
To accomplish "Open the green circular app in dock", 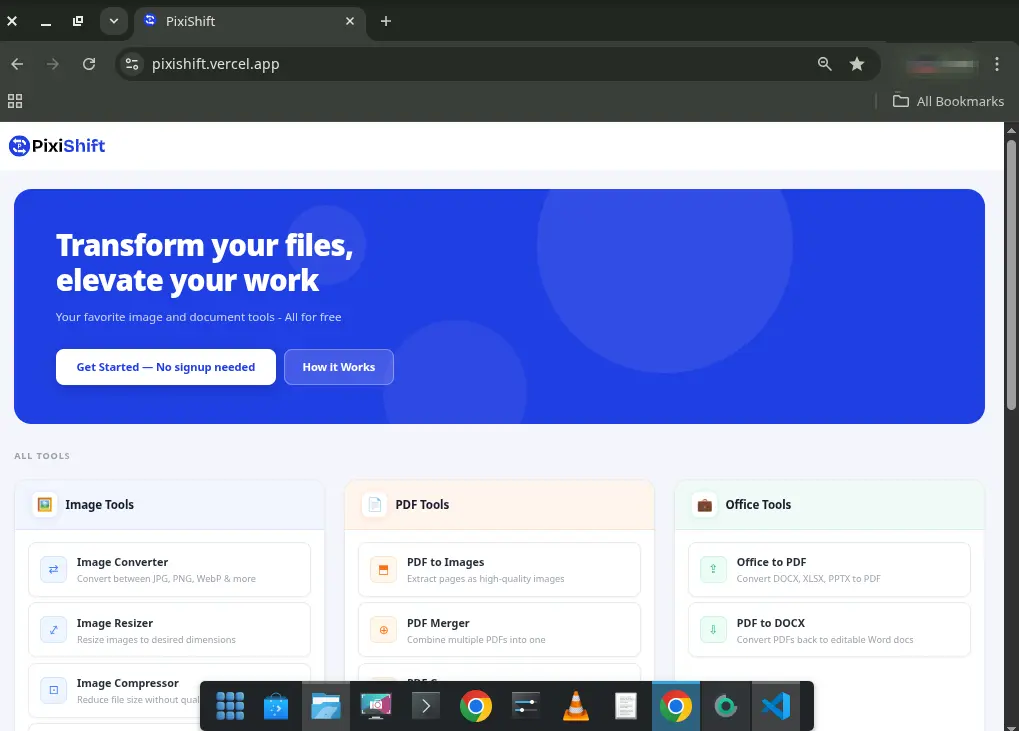I will 726,706.
